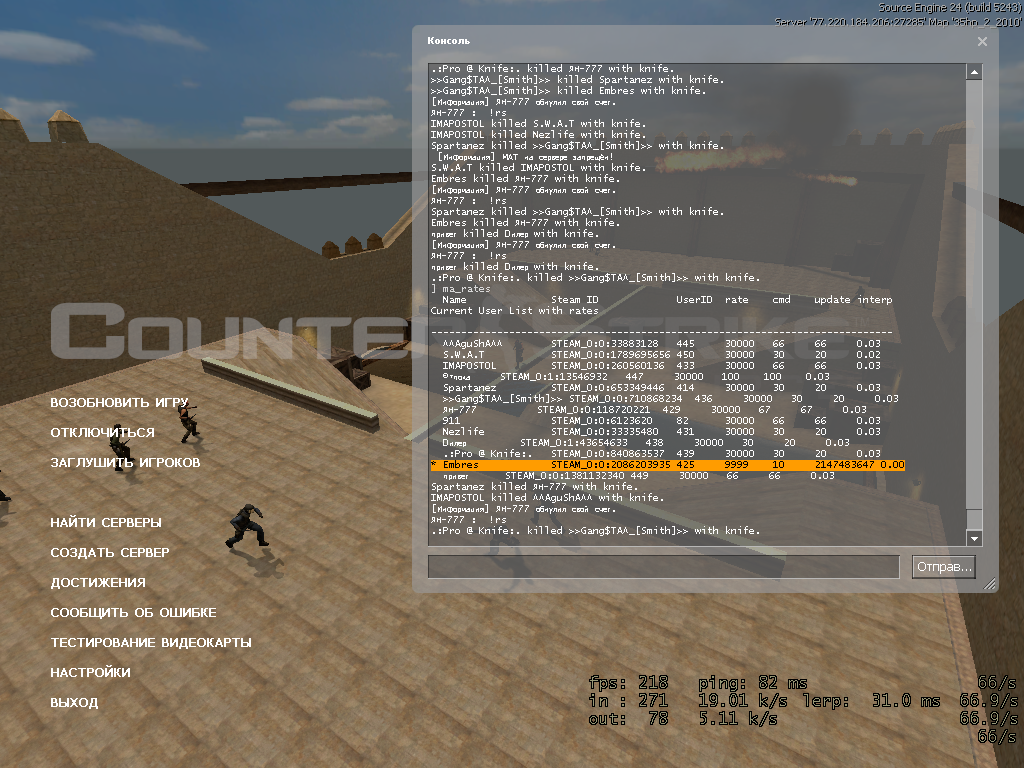Click ВОЗОБНОВИТЬ ИГРУ to resume game
This screenshot has width=1024, height=768.
pos(120,402)
